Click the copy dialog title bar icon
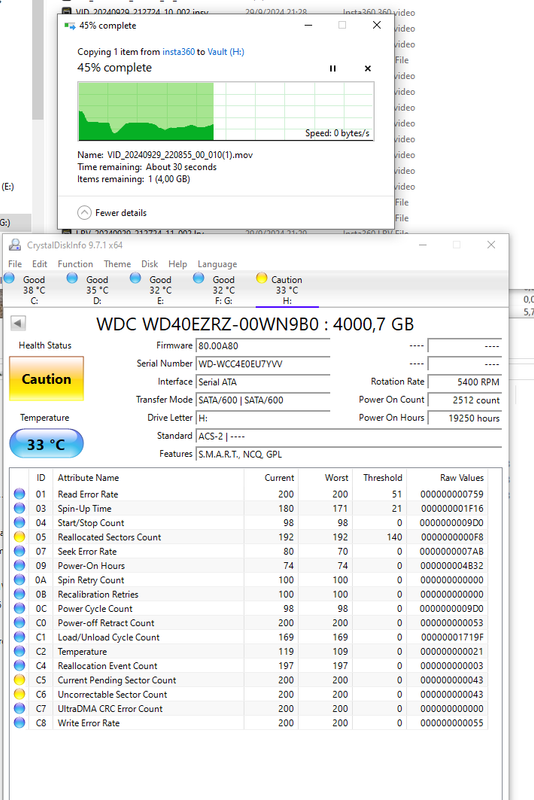 (69, 26)
